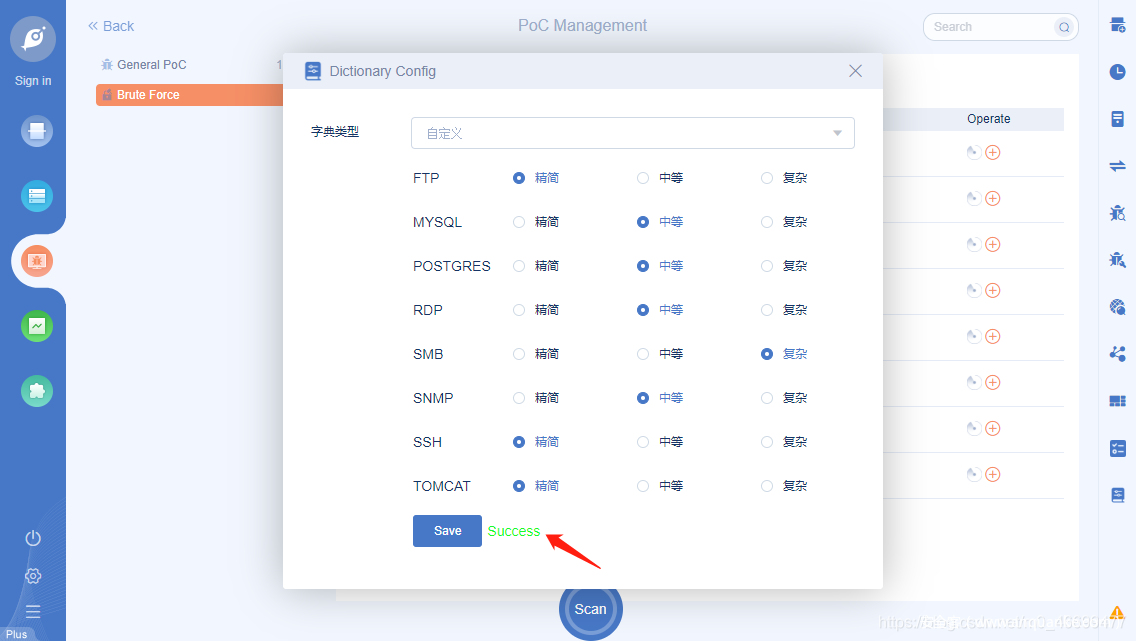Open the hamburger menu icon in left sidebar
Viewport: 1136px width, 641px height.
point(33,611)
